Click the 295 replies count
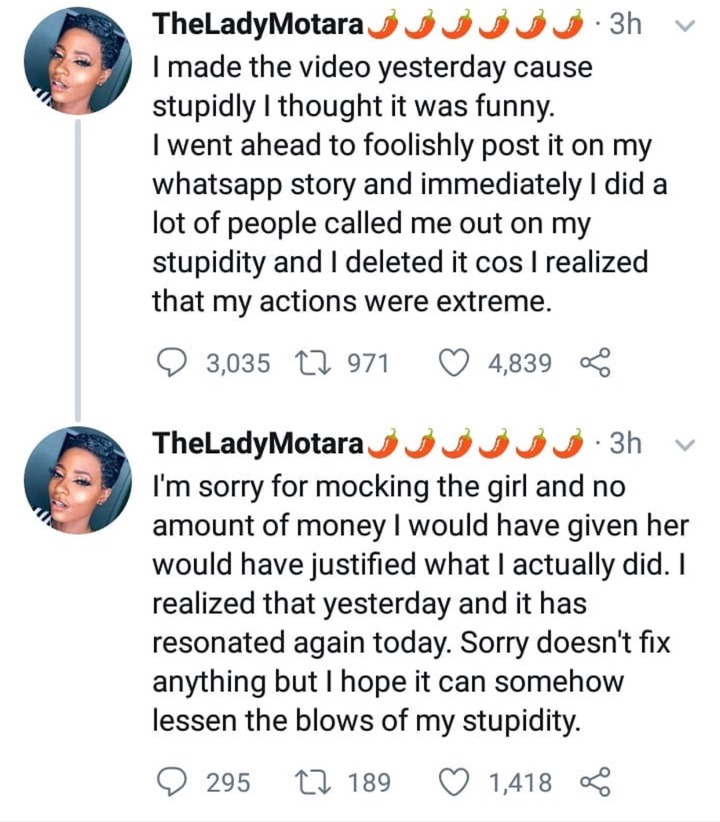This screenshot has width=720, height=822. (x=228, y=783)
